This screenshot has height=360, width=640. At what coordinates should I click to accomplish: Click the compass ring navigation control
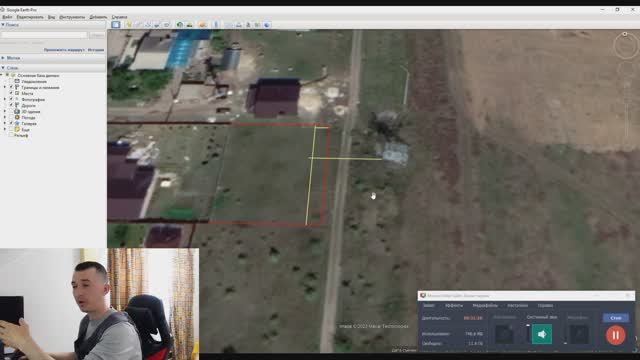tap(625, 45)
